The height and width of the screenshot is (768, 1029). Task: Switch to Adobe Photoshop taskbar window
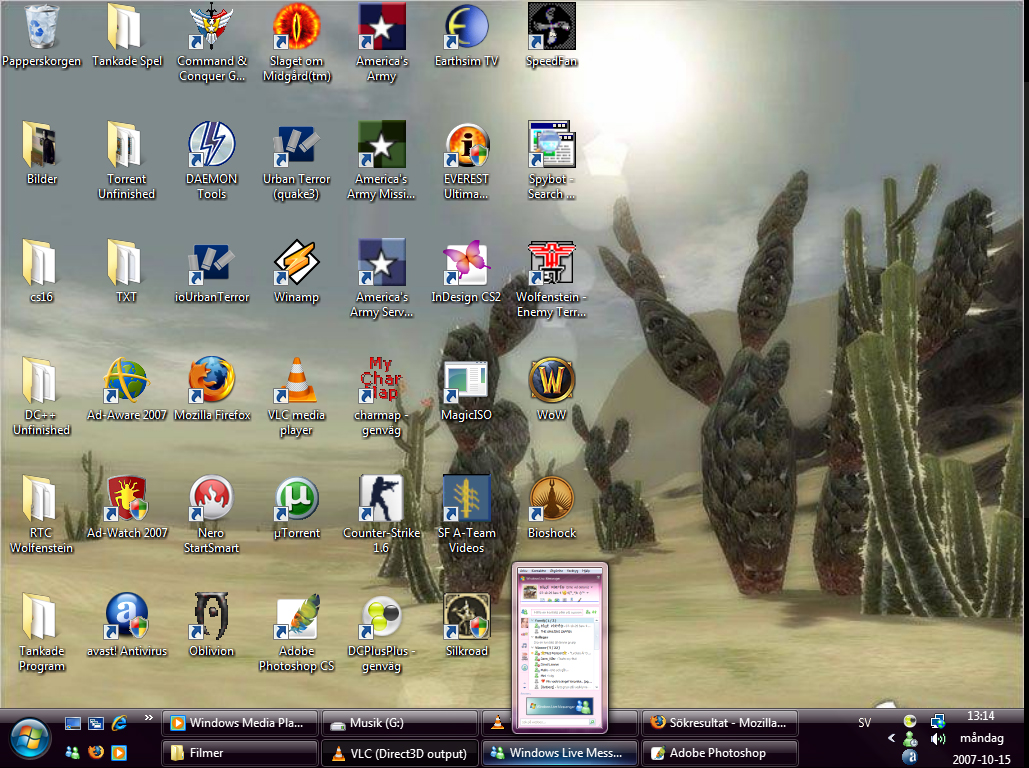(720, 753)
